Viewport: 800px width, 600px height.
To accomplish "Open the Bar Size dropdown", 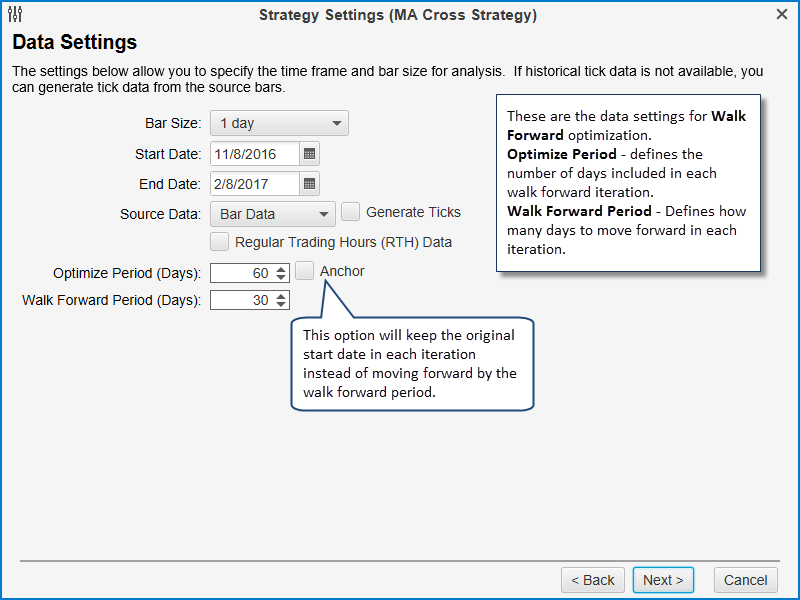I will (x=279, y=124).
